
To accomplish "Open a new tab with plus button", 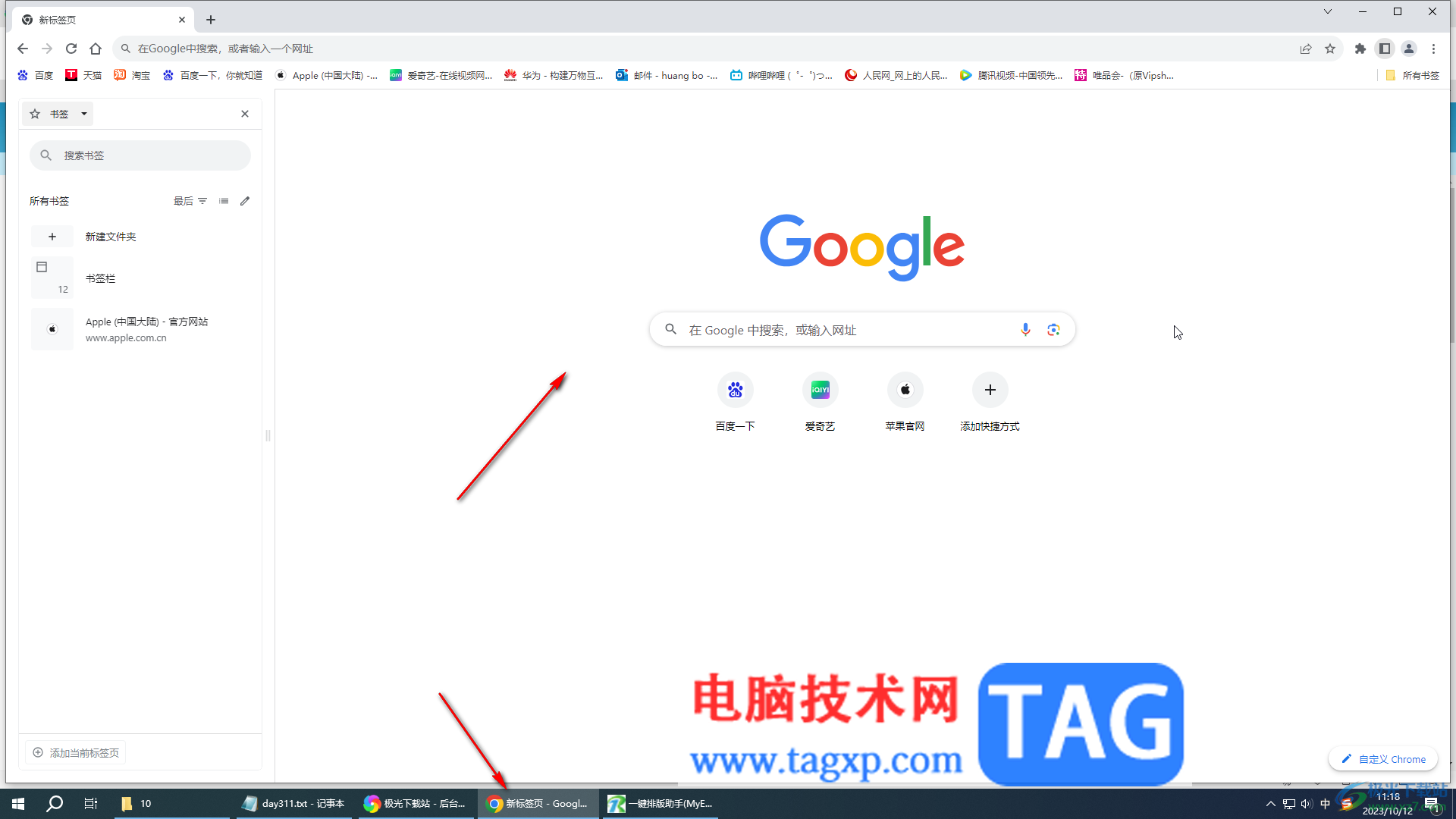I will click(211, 20).
